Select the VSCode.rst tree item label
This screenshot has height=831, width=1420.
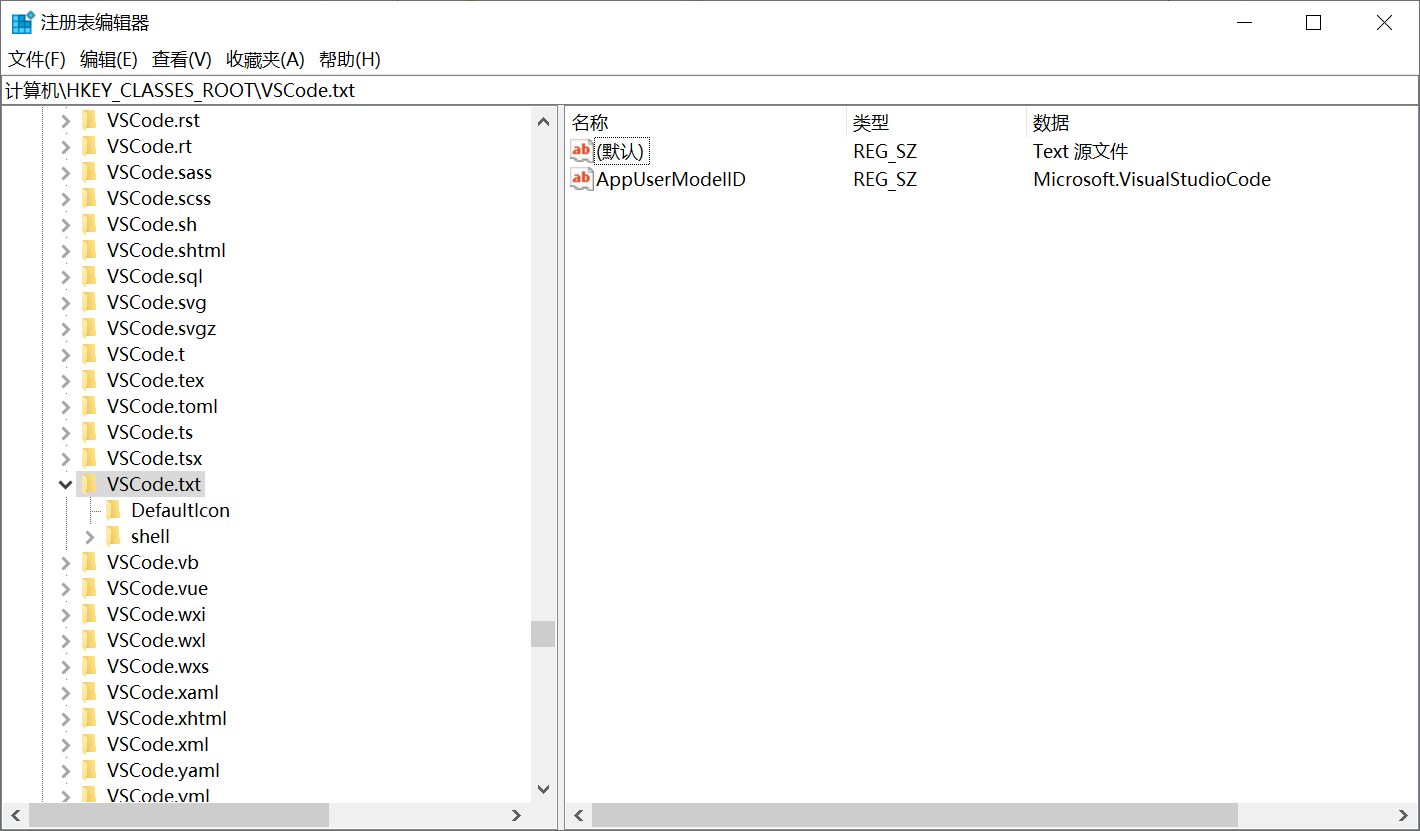pyautogui.click(x=153, y=120)
